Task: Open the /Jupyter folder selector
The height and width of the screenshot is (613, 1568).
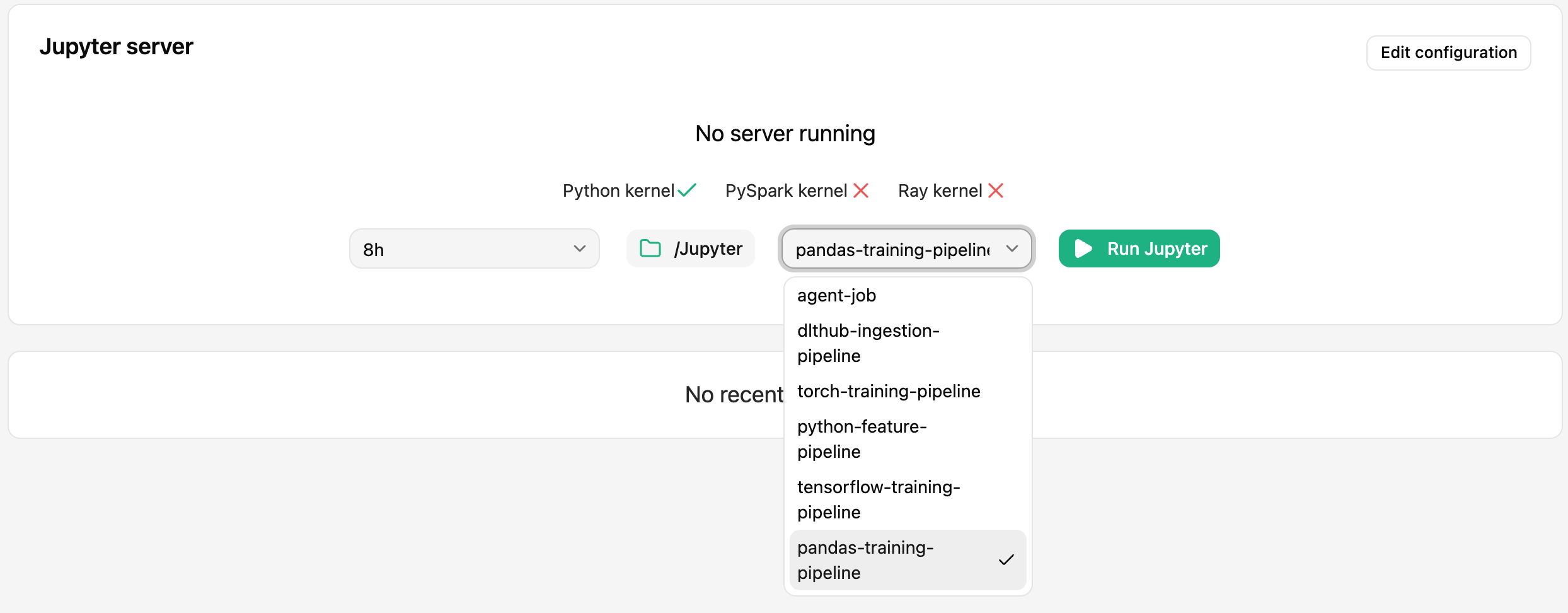Action: (x=691, y=248)
